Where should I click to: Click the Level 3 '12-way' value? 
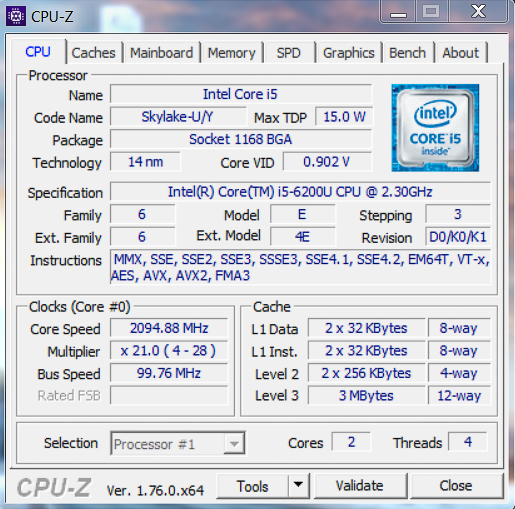459,395
